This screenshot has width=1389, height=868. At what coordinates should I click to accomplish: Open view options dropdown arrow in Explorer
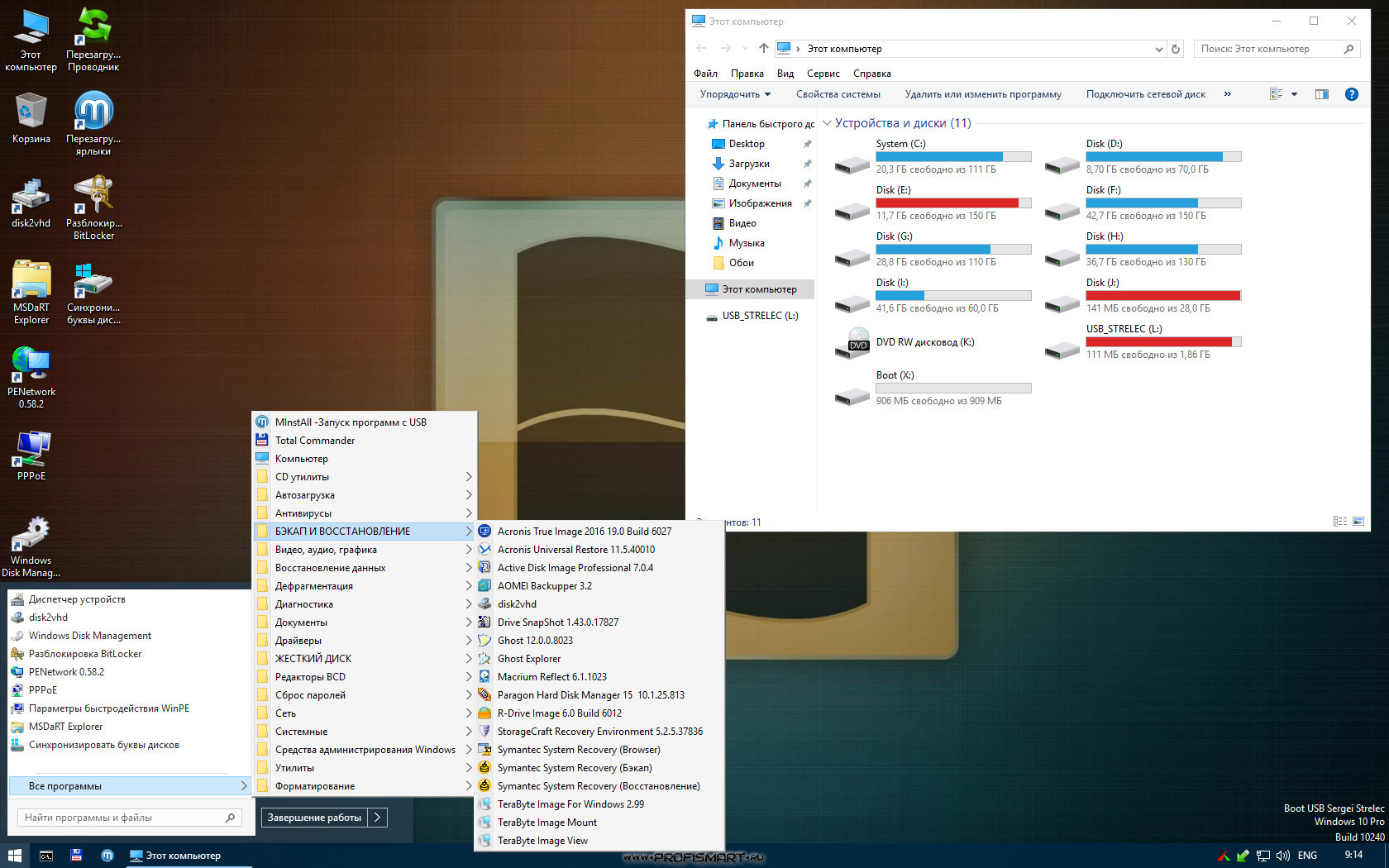click(1295, 94)
